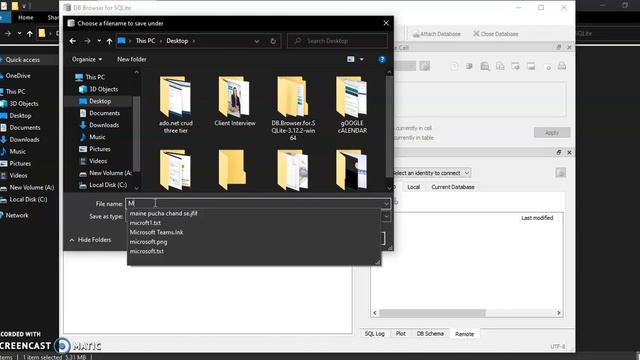640x360 pixels.
Task: Choose Microsoft Teams.lnk suggestion
Action: coord(156,232)
